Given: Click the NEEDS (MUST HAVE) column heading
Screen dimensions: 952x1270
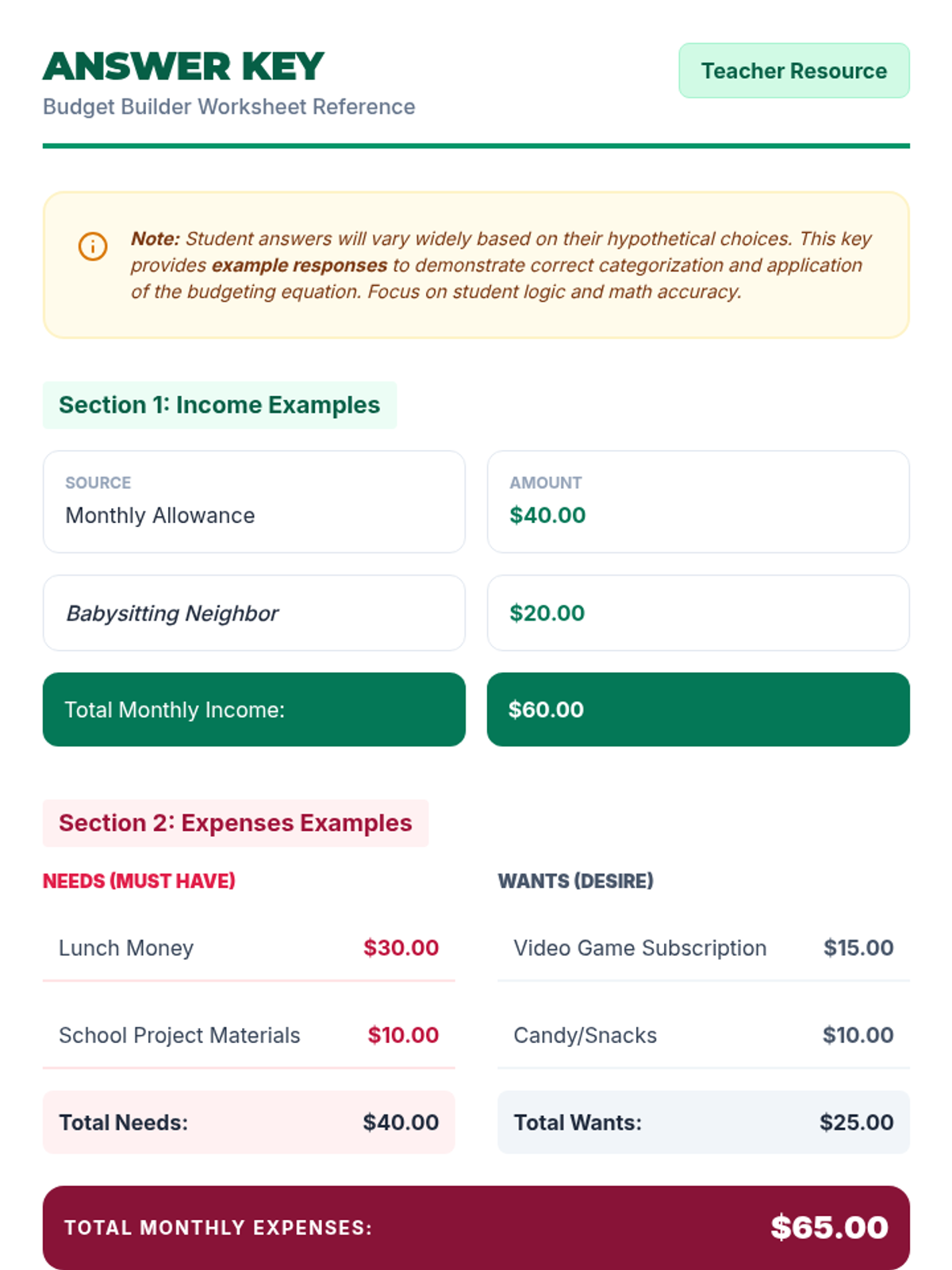Looking at the screenshot, I should tap(139, 881).
